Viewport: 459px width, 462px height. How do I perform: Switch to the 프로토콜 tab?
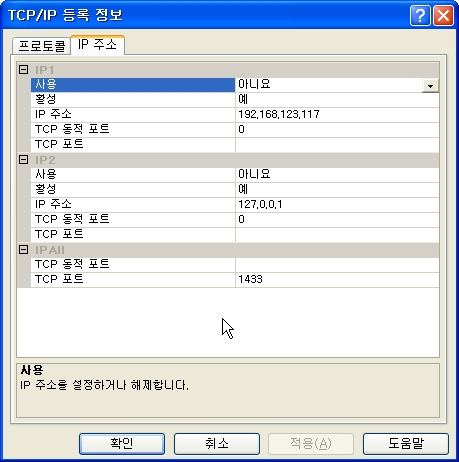[42, 46]
